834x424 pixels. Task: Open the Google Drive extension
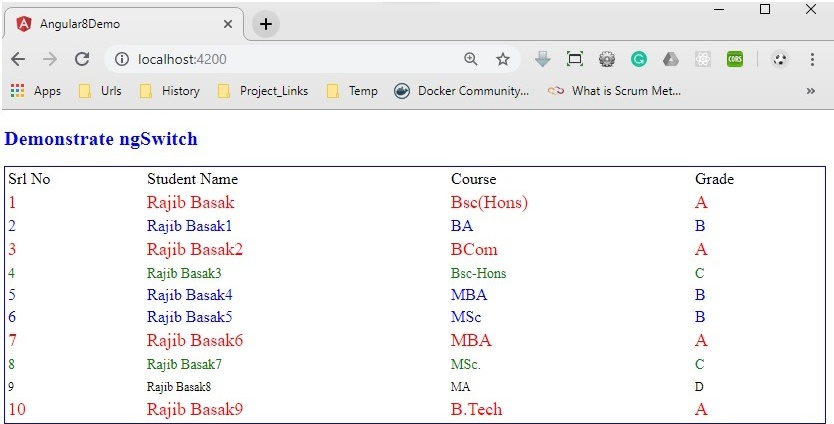(671, 59)
